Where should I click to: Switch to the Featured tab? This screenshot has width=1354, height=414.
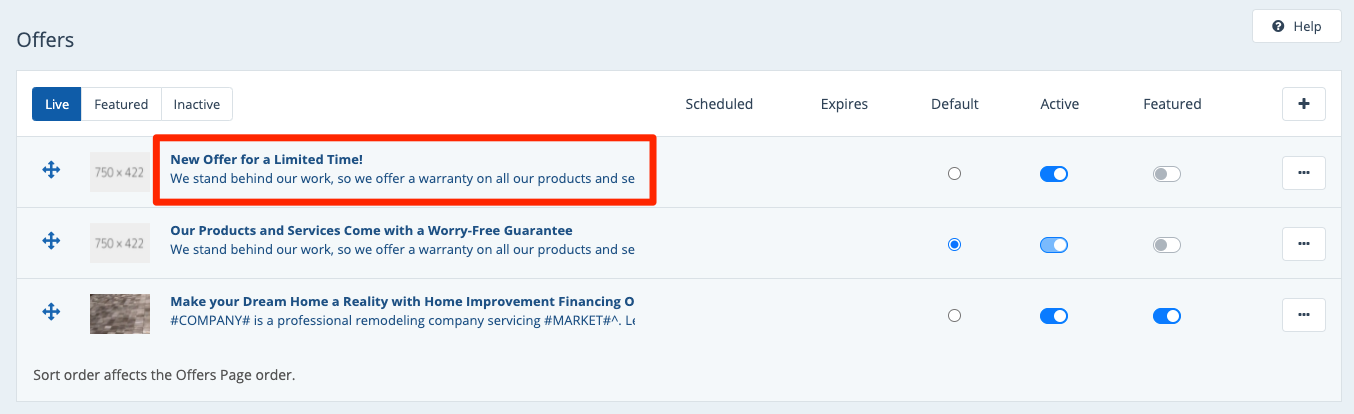(121, 104)
